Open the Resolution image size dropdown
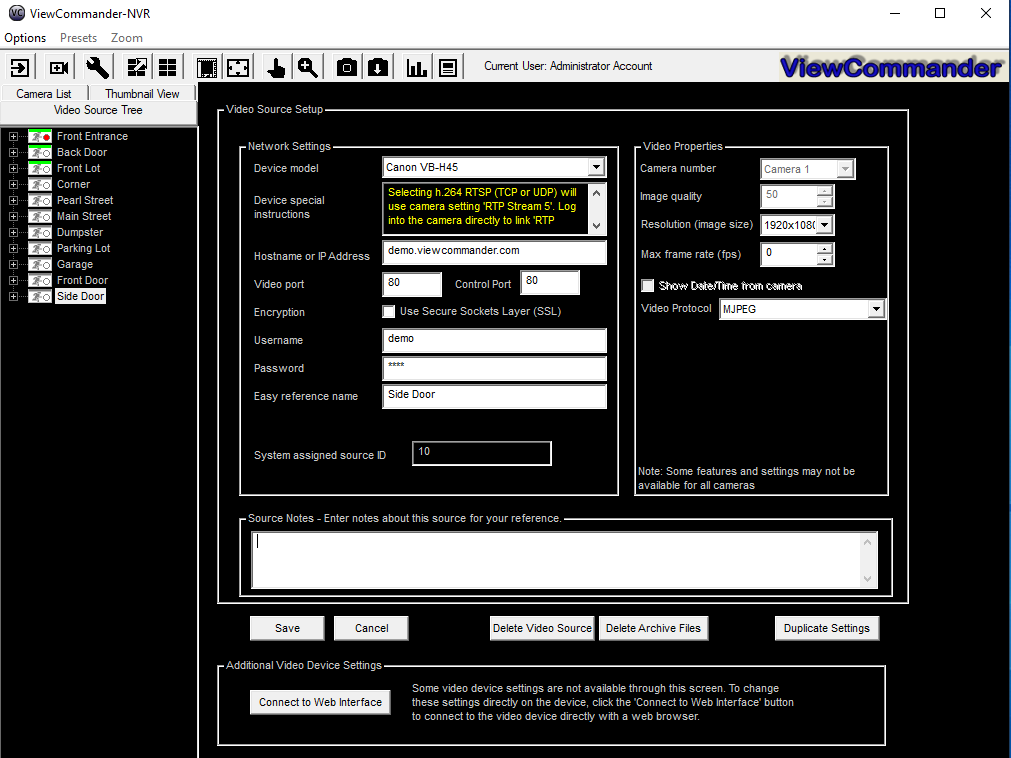 [x=825, y=225]
